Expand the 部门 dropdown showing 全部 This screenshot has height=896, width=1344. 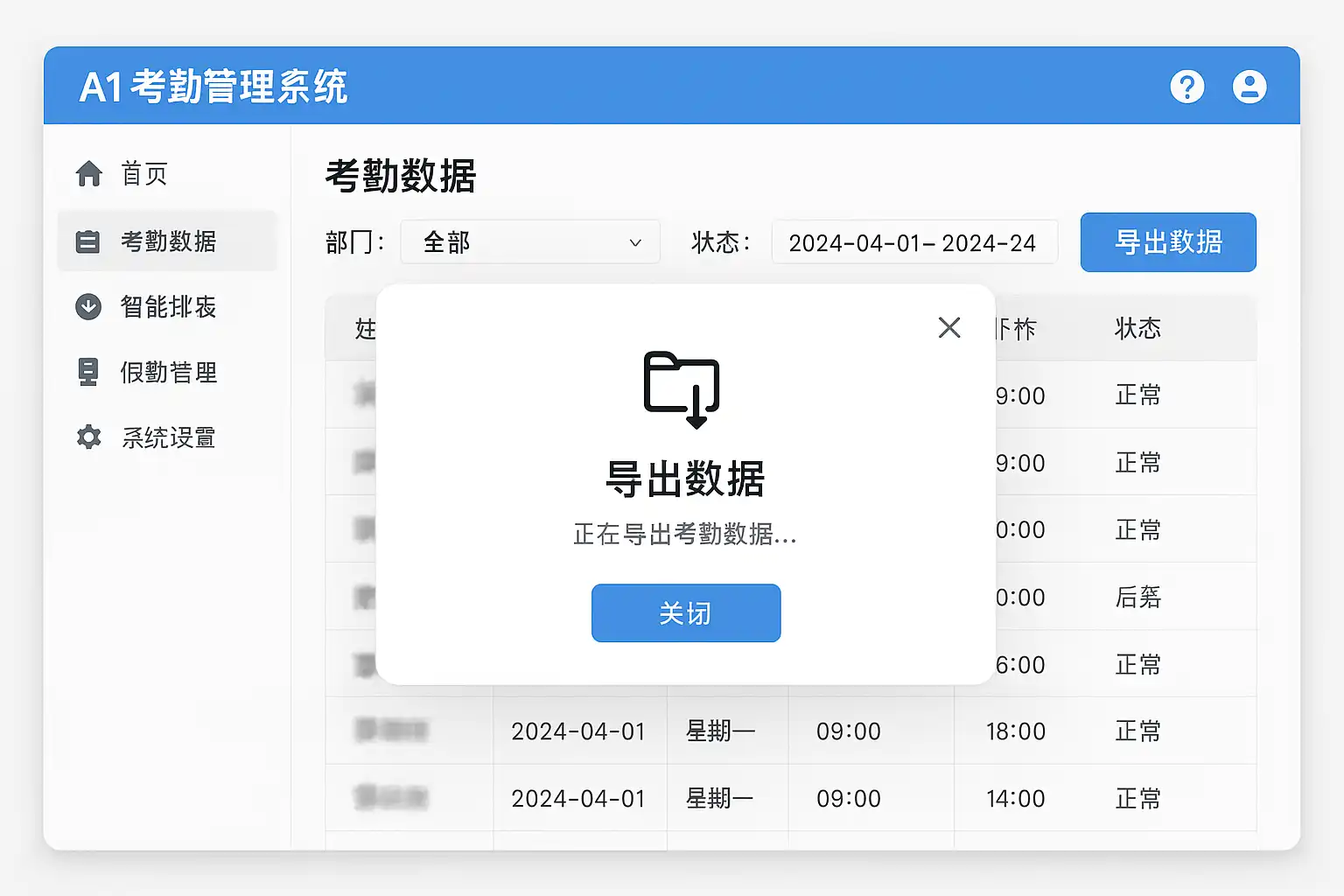(530, 242)
